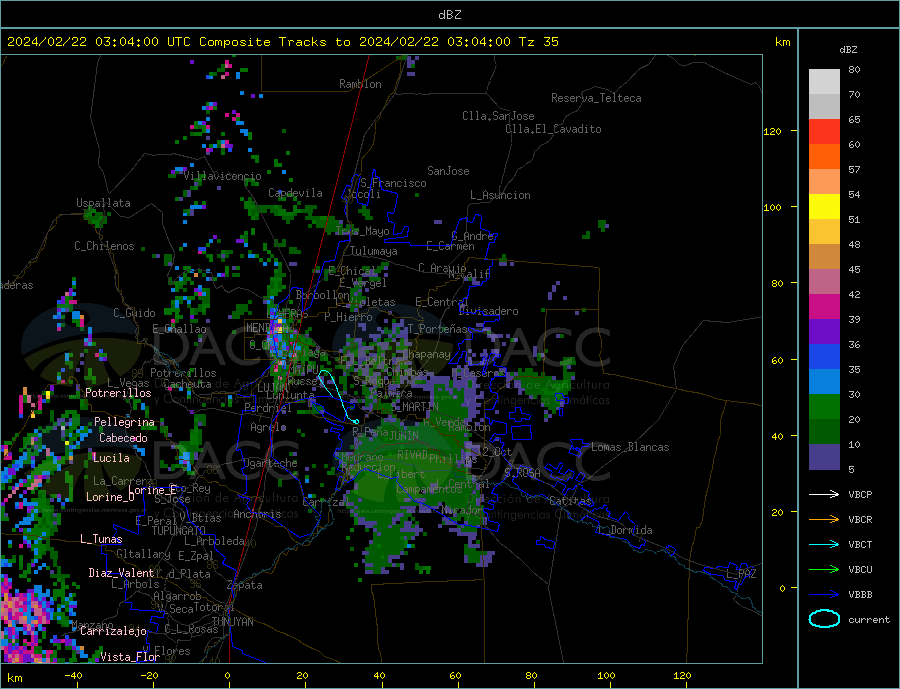
Task: Click the white VBCP arrow in legend
Action: pyautogui.click(x=824, y=494)
